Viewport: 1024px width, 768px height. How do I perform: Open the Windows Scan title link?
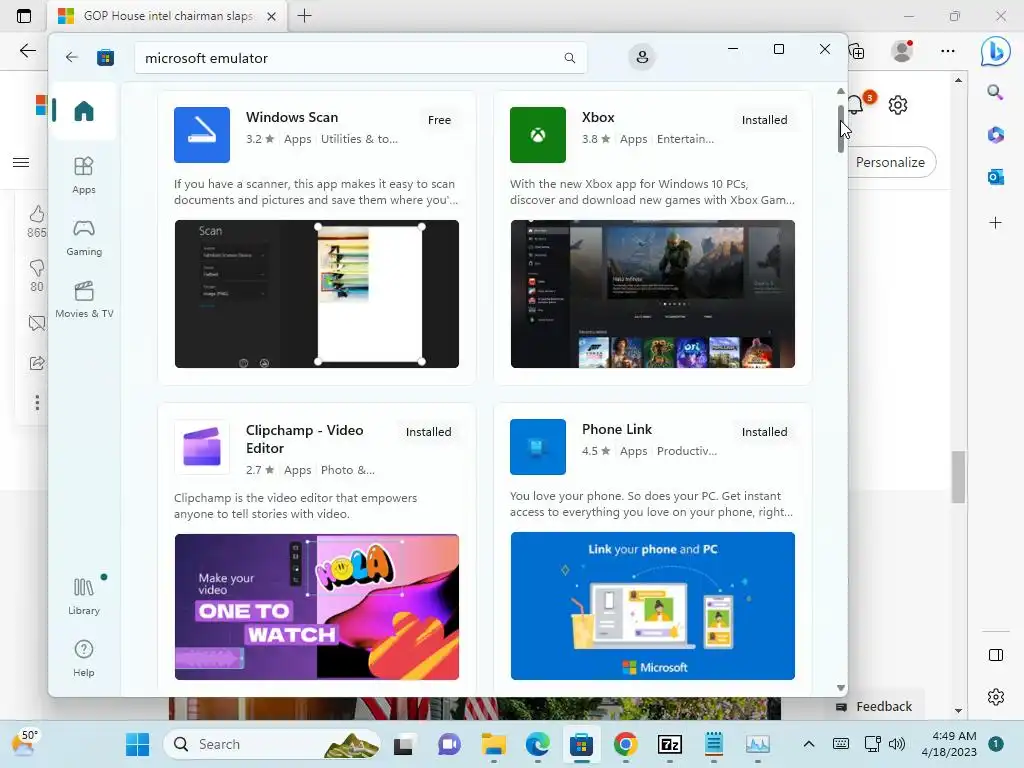tap(292, 118)
